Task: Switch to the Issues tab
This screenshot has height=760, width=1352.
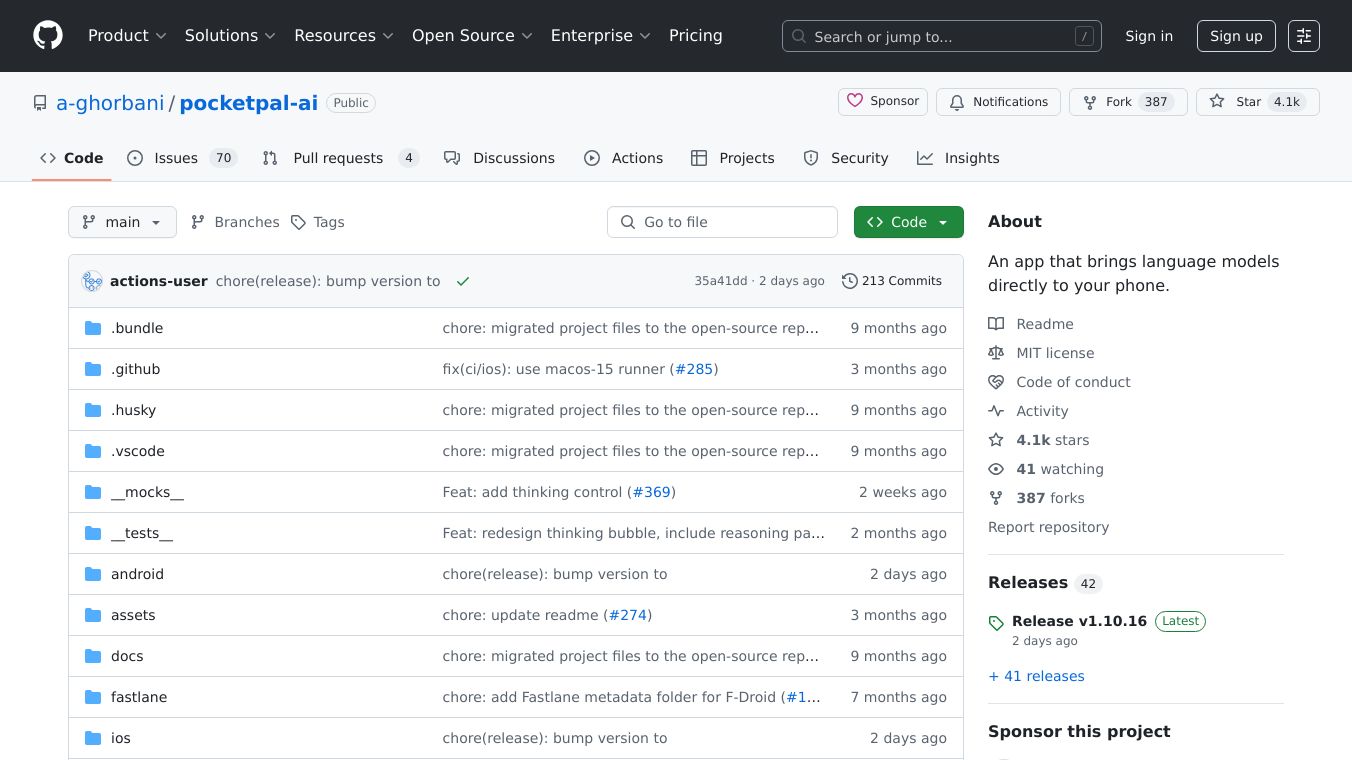Action: pos(181,158)
